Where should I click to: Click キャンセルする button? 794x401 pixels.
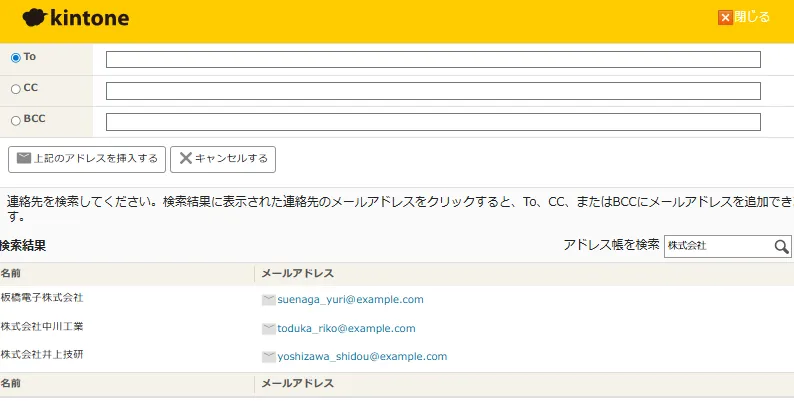pyautogui.click(x=223, y=159)
